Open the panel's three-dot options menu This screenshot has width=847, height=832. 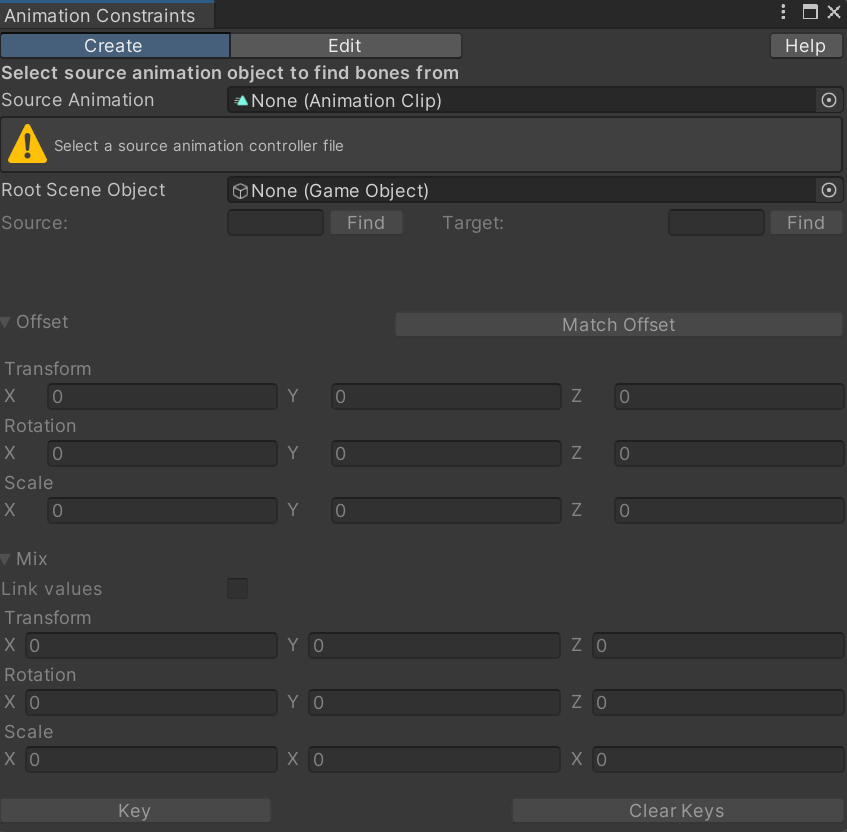[x=783, y=12]
